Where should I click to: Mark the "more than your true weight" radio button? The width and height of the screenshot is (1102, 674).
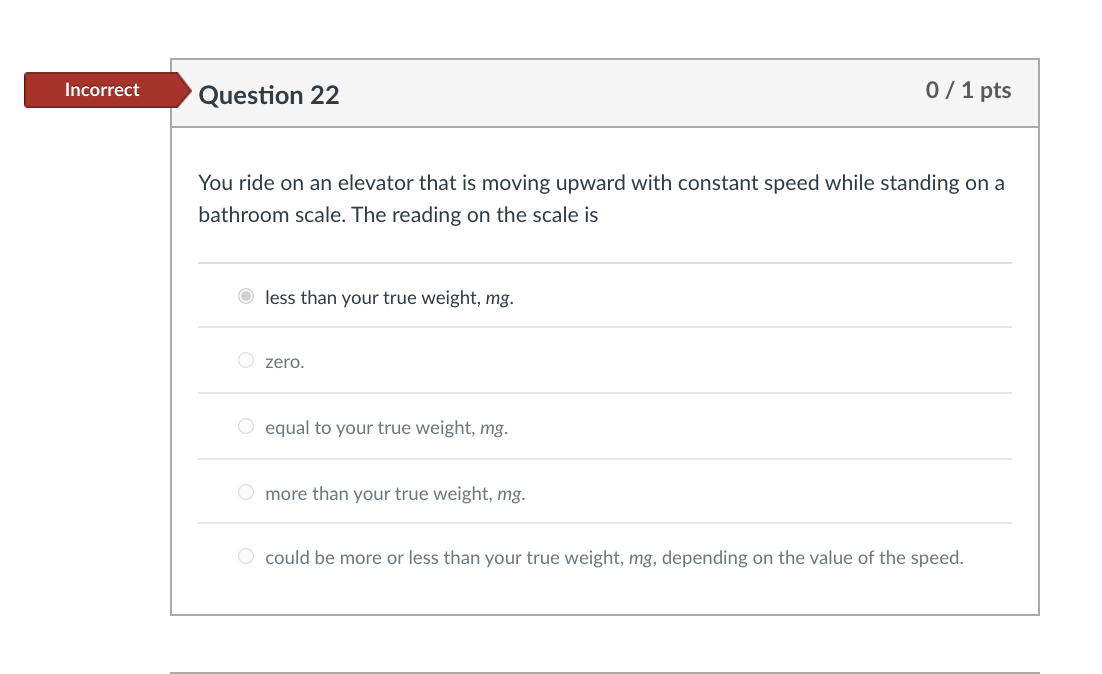(x=246, y=492)
